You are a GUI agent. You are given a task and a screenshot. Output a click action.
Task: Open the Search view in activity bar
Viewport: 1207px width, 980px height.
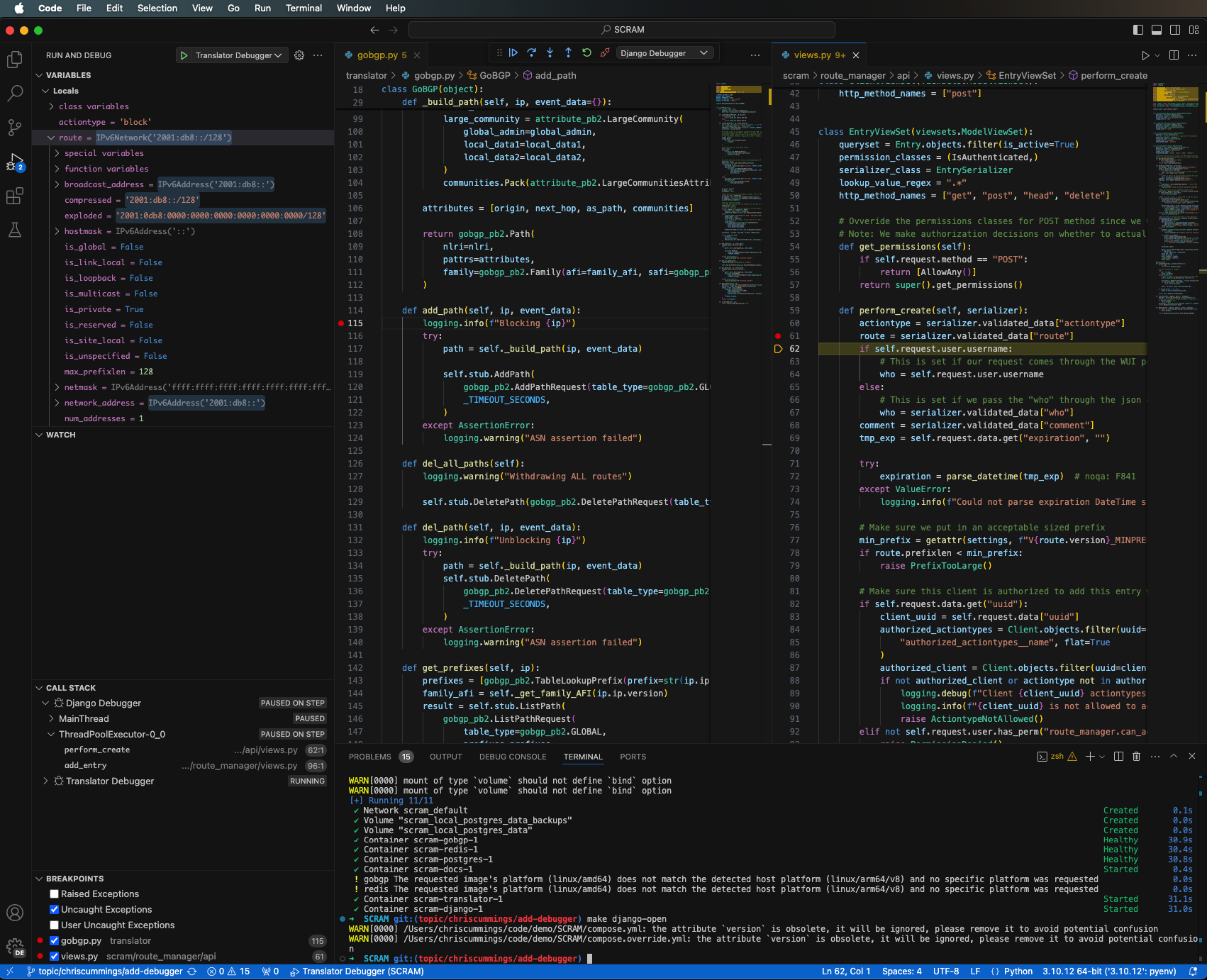coord(15,94)
